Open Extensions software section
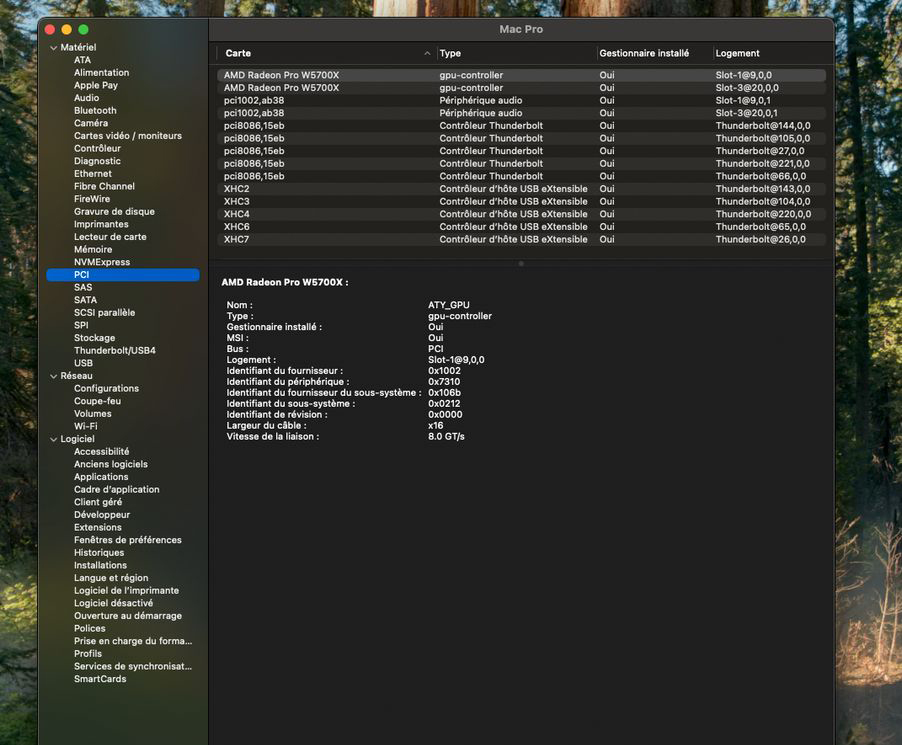Image resolution: width=902 pixels, height=745 pixels. (98, 528)
